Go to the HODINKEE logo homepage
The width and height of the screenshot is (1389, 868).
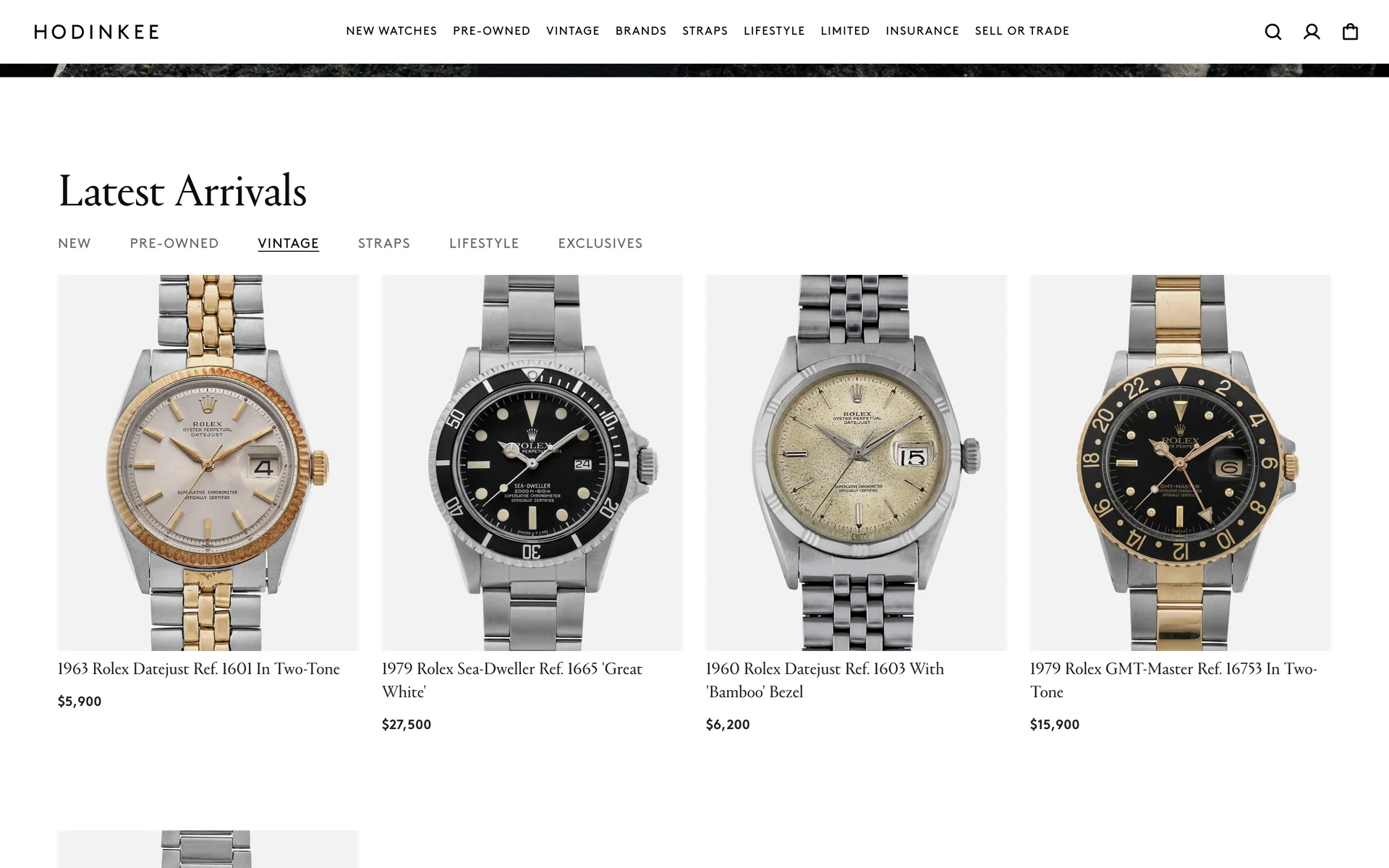(x=97, y=32)
